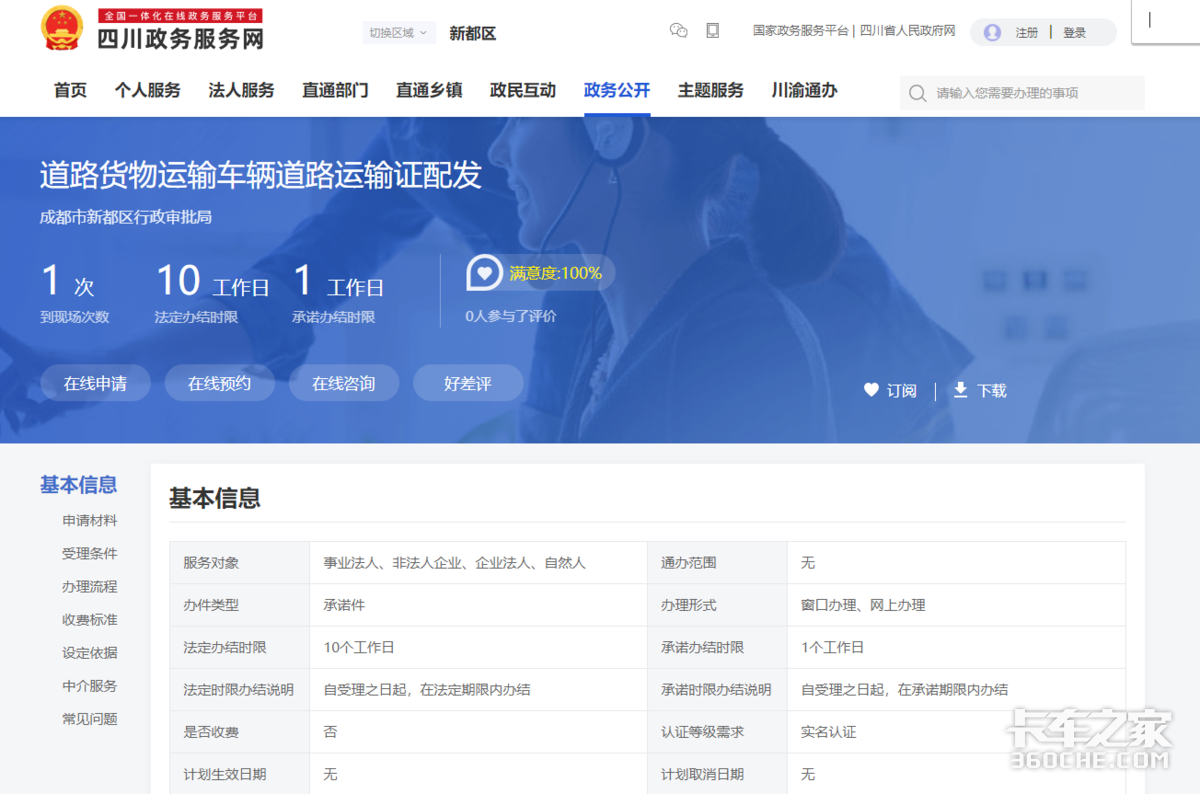Open the 切换区域 region switcher dropdown

[397, 32]
